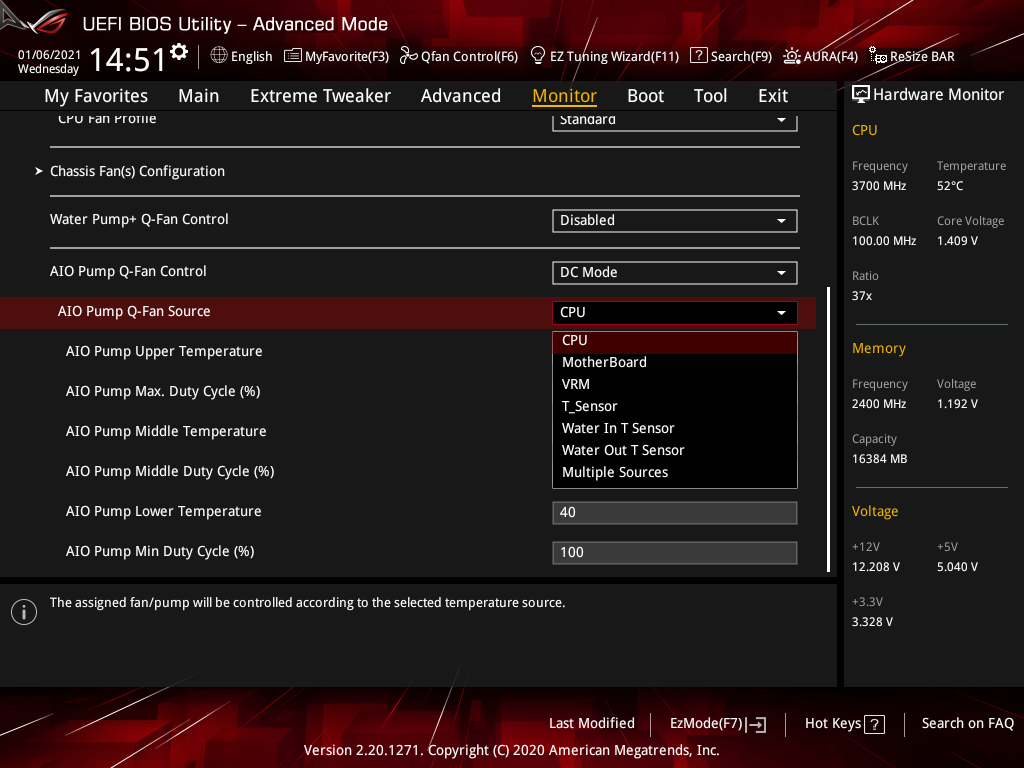Viewport: 1024px width, 768px height.
Task: Click the +5V 5.040 V reading
Action: click(957, 567)
